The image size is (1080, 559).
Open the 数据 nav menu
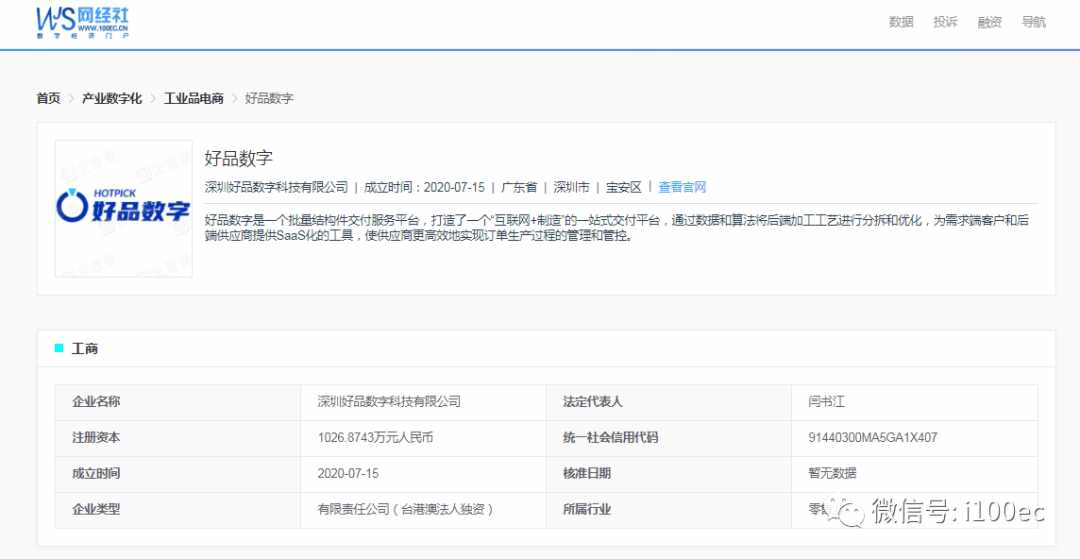pos(901,22)
